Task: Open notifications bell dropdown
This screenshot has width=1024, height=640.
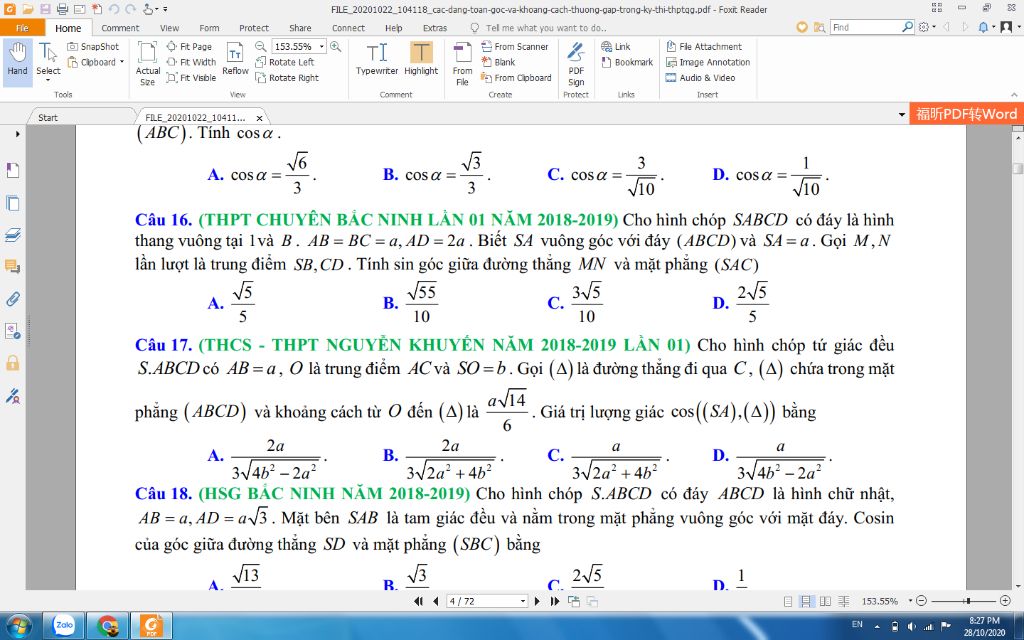Action: [986, 27]
